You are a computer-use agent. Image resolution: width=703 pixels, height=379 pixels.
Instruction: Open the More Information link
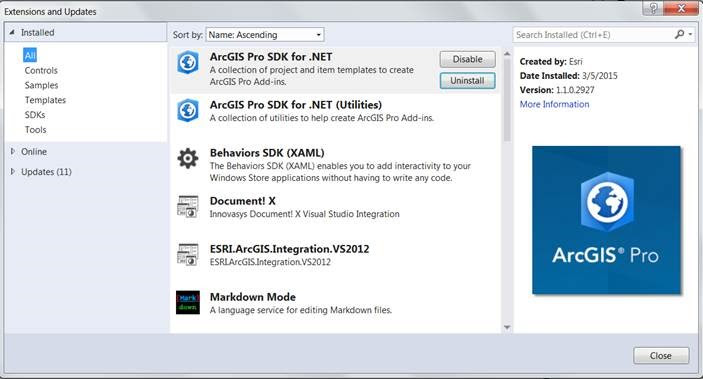[x=555, y=104]
